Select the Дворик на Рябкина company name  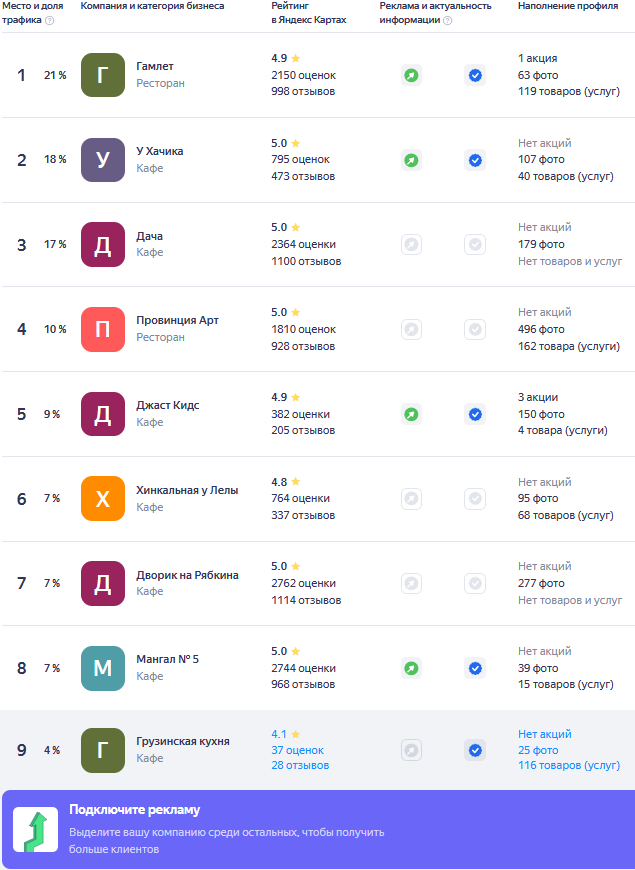(x=187, y=575)
